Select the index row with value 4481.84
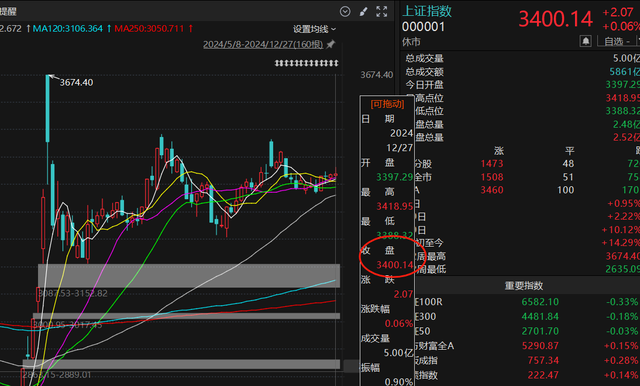The image size is (640, 386). coord(527,317)
